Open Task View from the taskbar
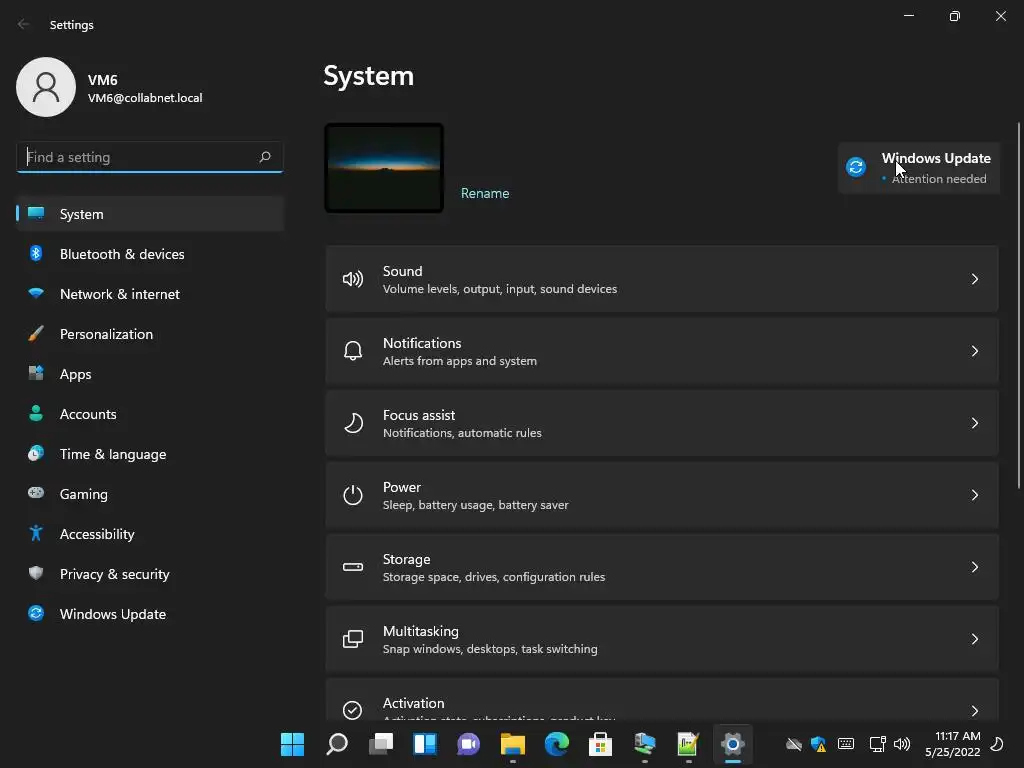1024x768 pixels. coord(381,744)
